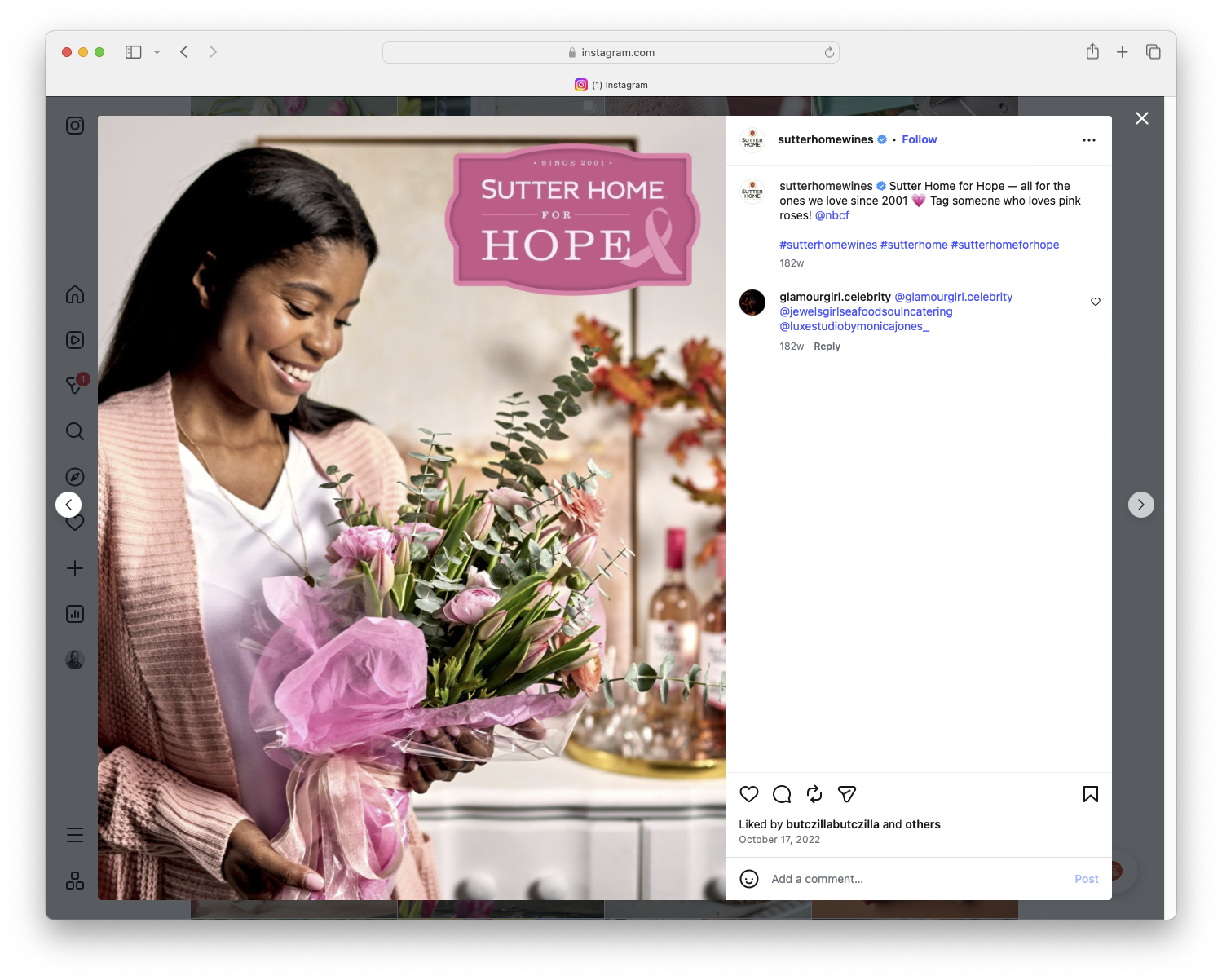
Task: Advance to next photo with right arrow
Action: [x=1141, y=505]
